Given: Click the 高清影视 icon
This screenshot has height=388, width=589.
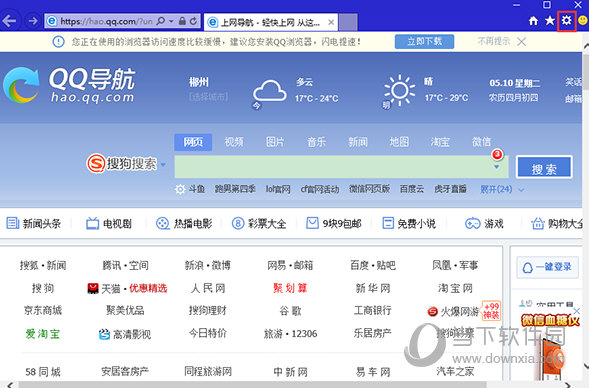Looking at the screenshot, I should coord(104,334).
